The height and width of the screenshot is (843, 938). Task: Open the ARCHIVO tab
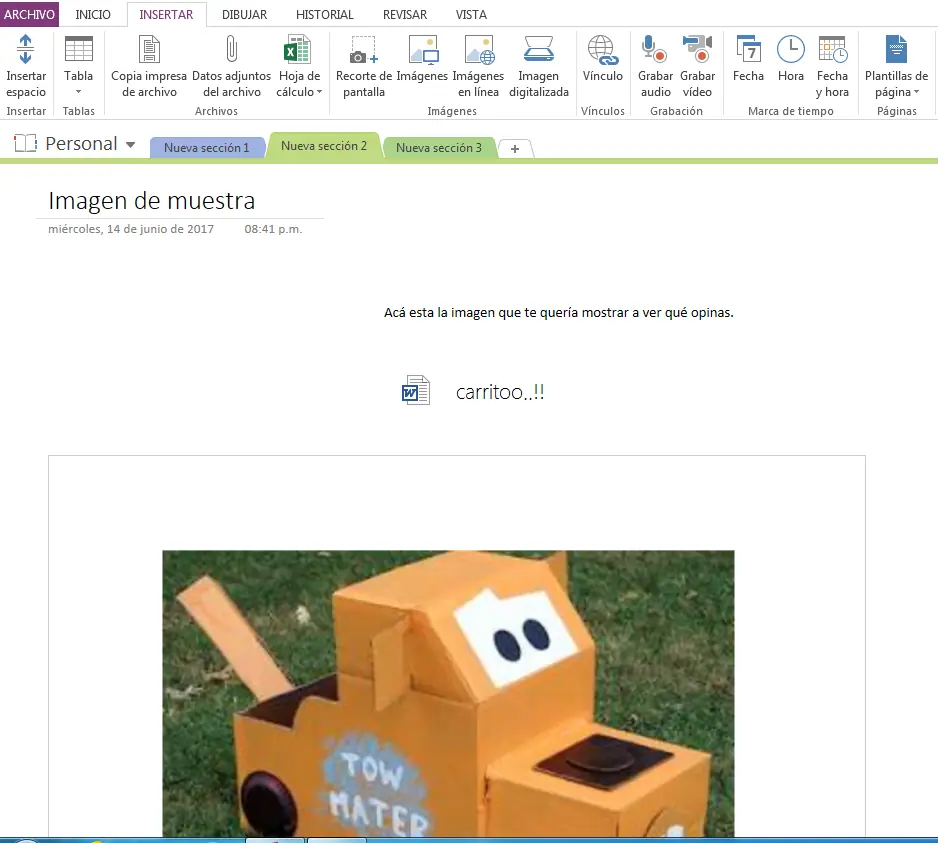[x=29, y=14]
